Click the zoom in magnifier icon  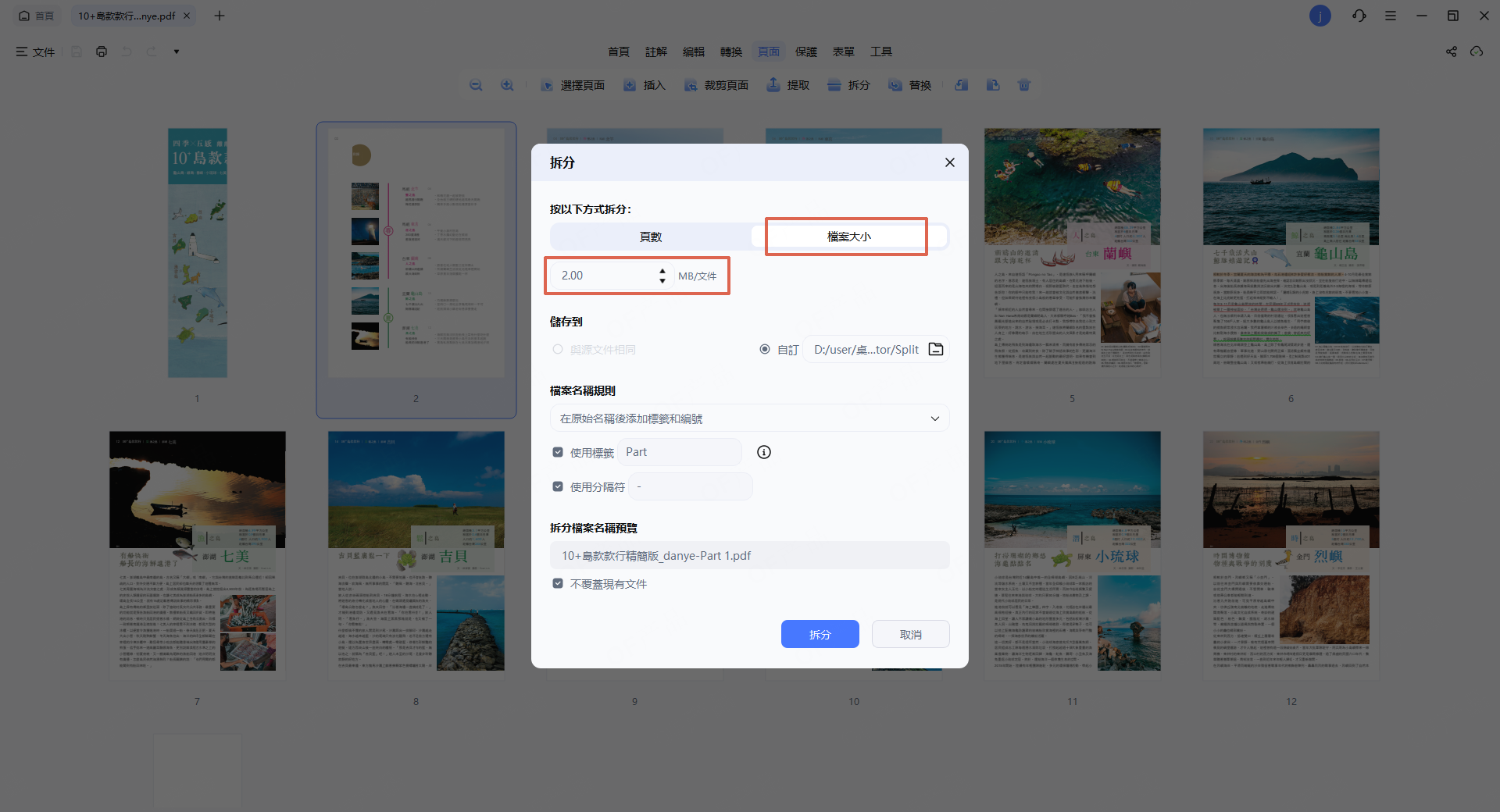click(507, 85)
